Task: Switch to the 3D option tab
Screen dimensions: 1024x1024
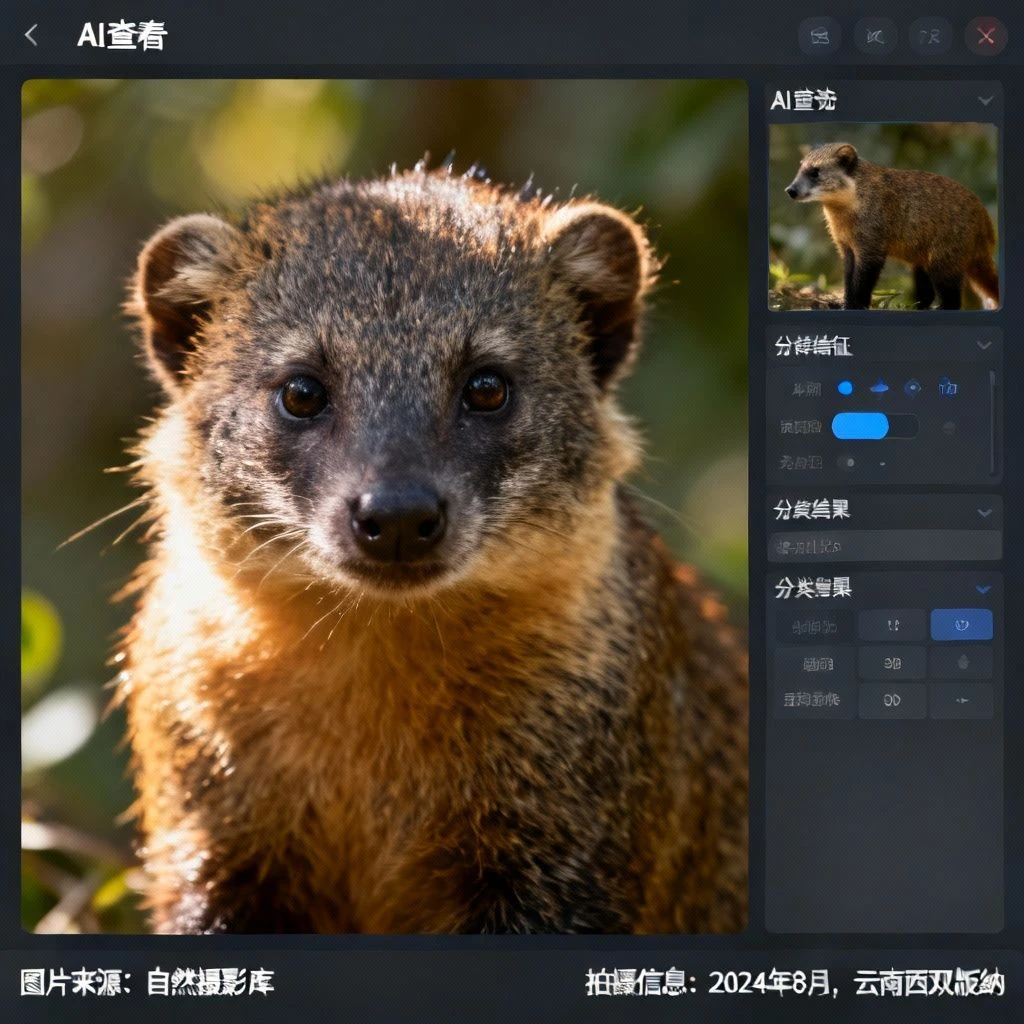Action: point(894,663)
